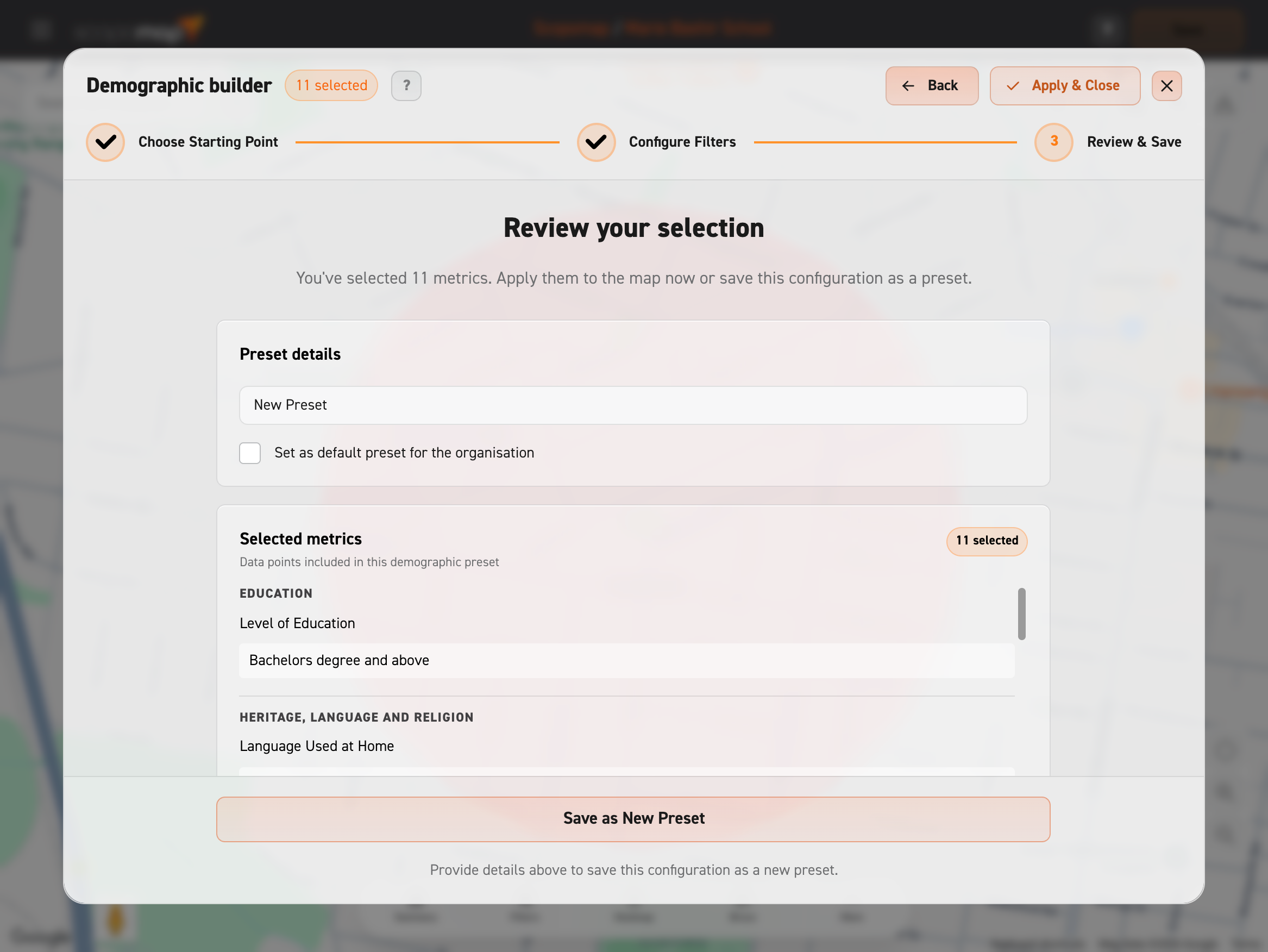Screen dimensions: 1268x952
Task: Click the New Preset name field
Action: (x=633, y=405)
